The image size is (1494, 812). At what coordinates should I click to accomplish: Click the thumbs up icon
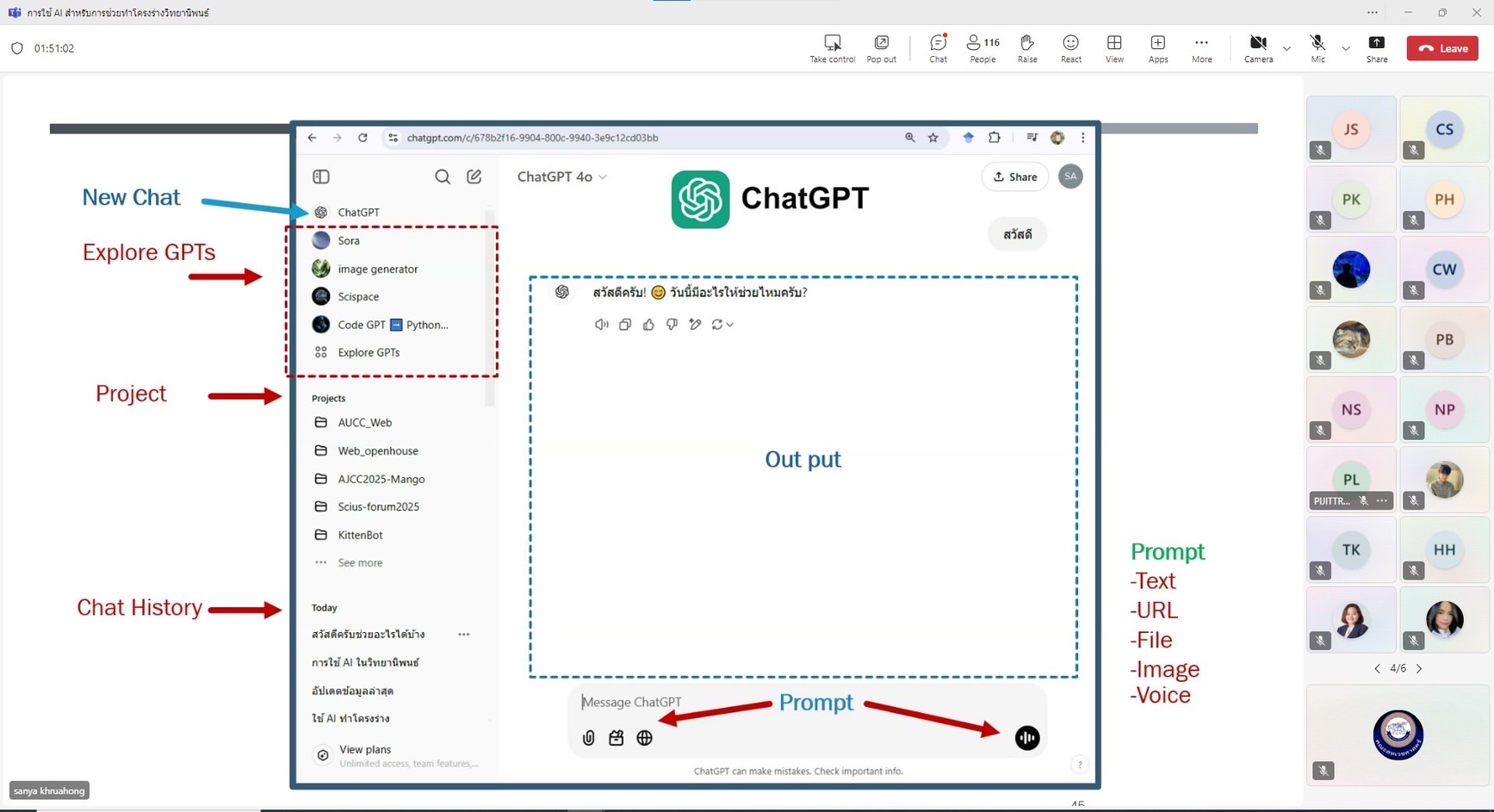coord(648,325)
